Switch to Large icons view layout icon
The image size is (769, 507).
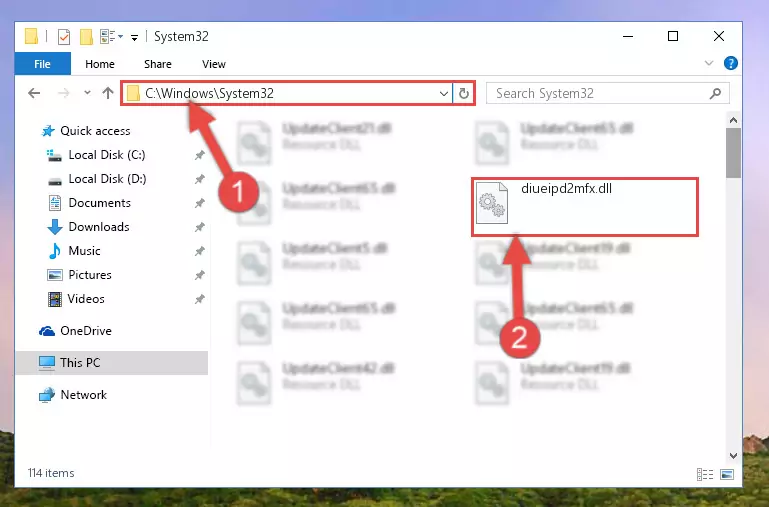pyautogui.click(x=727, y=474)
